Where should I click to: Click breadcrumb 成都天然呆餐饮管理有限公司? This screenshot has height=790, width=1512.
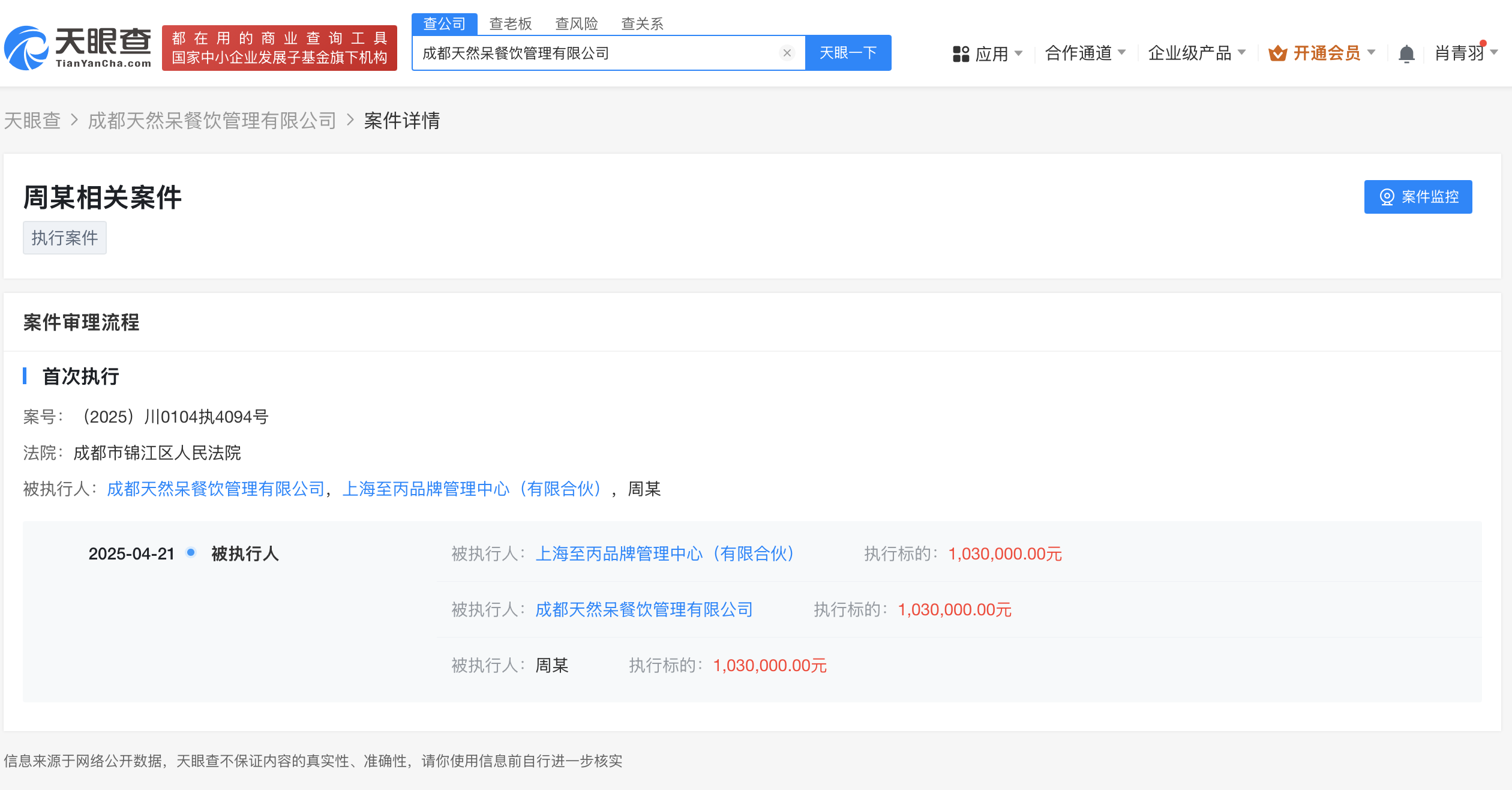(x=212, y=121)
